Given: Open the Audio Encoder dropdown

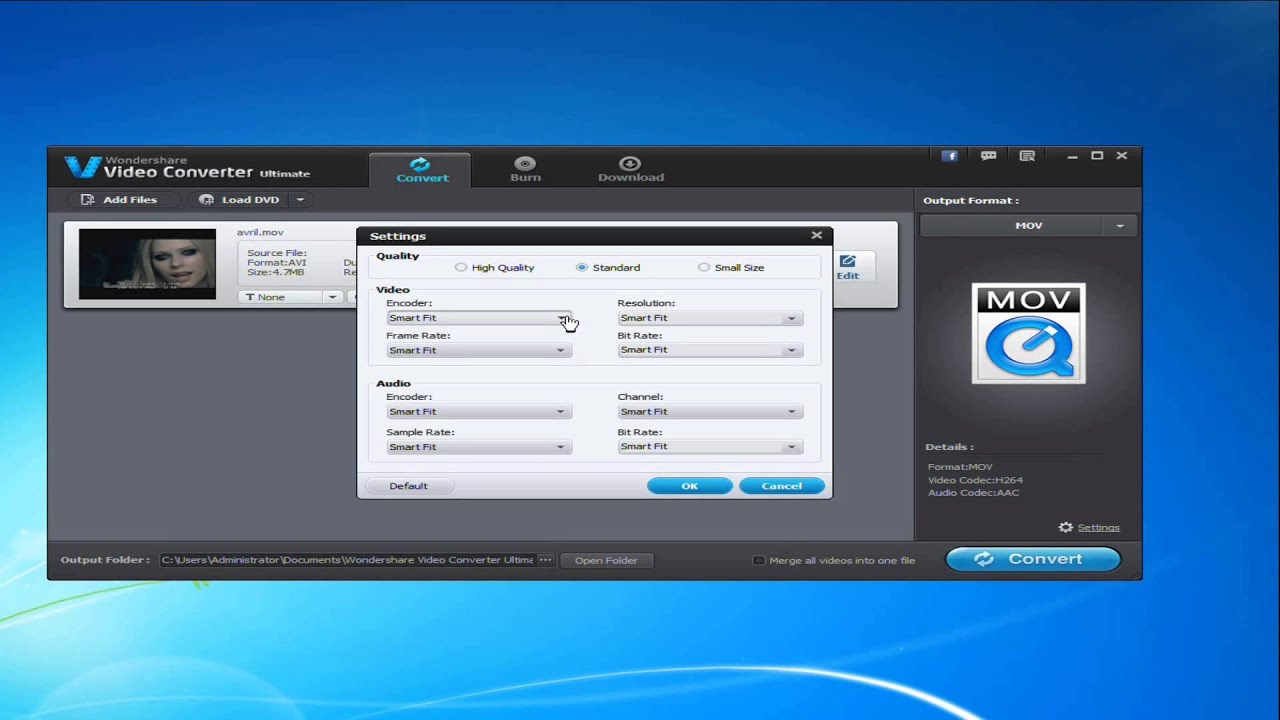Looking at the screenshot, I should [478, 412].
